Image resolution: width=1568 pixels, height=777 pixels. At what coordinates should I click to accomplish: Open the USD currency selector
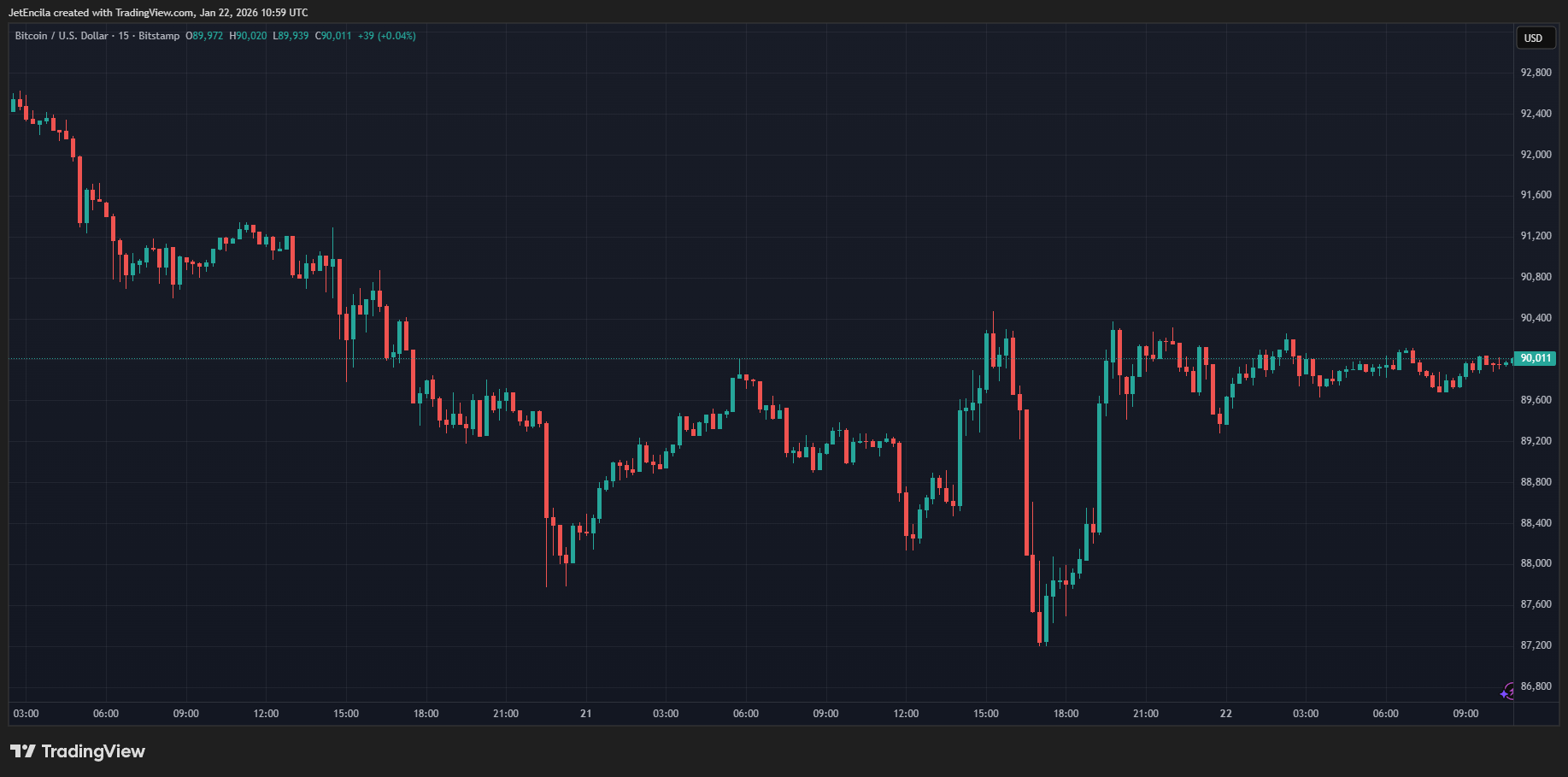click(1534, 38)
